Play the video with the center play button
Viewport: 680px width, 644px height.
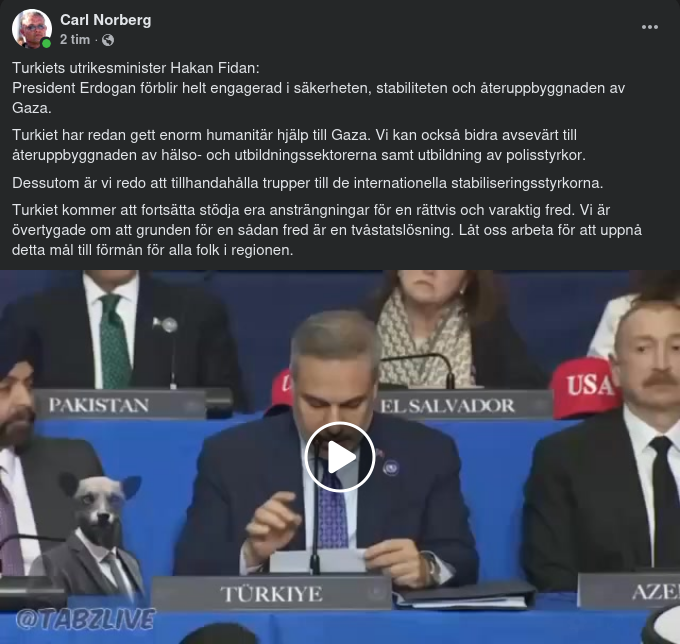click(x=339, y=457)
